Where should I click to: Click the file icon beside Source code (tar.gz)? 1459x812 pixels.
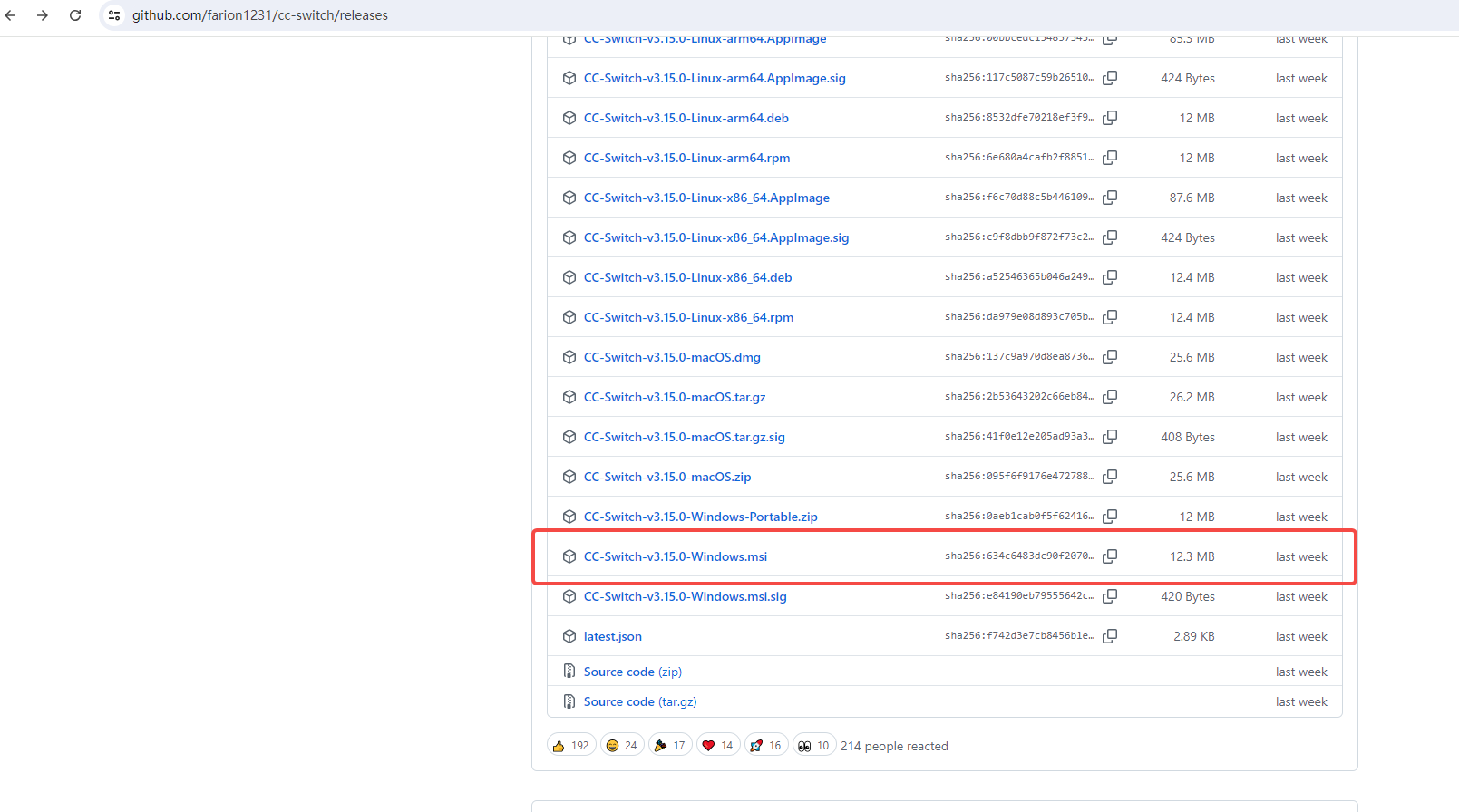569,701
